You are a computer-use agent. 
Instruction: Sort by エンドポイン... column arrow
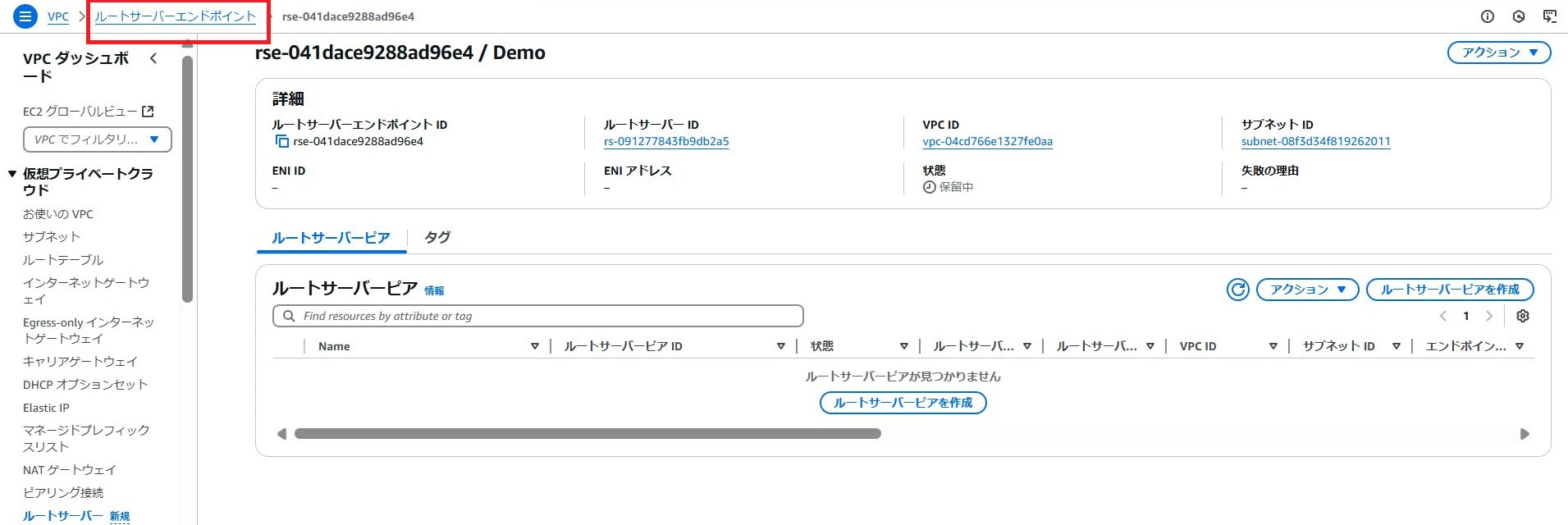coord(1520,346)
